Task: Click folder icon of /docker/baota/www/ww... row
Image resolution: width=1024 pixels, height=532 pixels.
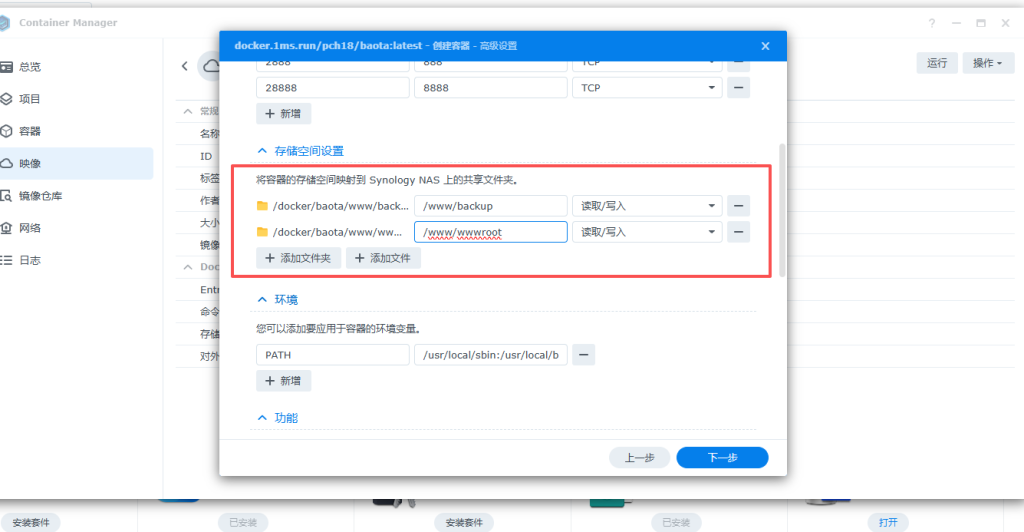Action: tap(263, 232)
